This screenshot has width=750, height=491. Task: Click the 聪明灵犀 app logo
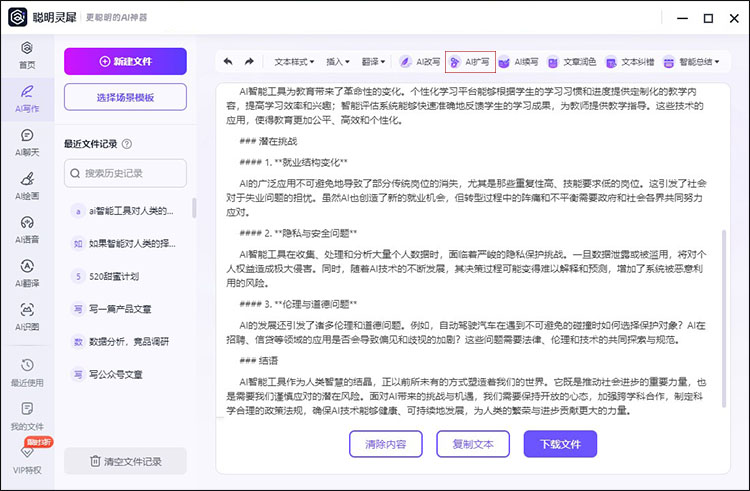18,17
